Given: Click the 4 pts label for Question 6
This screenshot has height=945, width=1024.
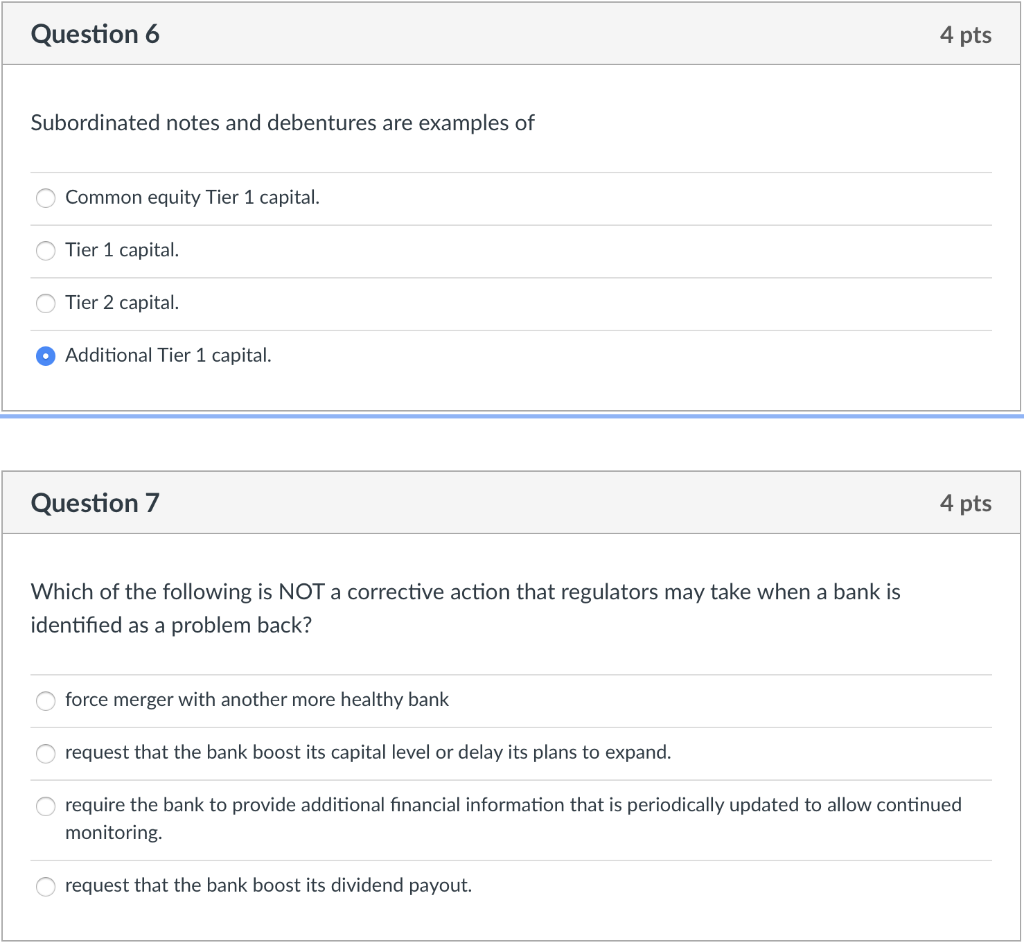Looking at the screenshot, I should (966, 33).
